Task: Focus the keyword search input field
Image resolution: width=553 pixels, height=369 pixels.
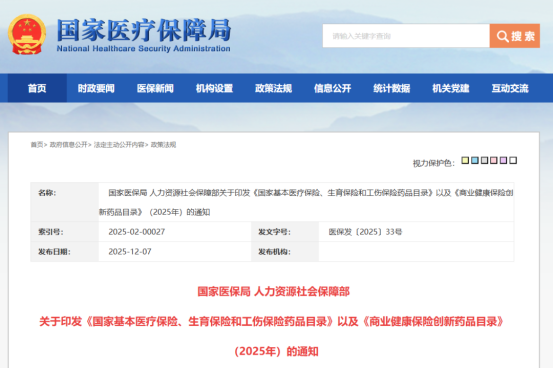Action: tap(406, 36)
